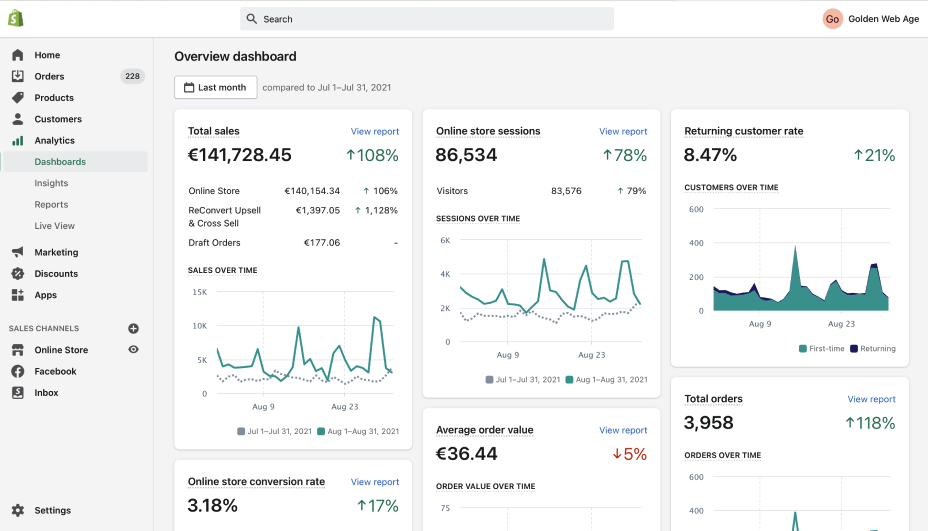This screenshot has width=928, height=531.
Task: Click the calendar icon in Last month
Action: coord(189,88)
